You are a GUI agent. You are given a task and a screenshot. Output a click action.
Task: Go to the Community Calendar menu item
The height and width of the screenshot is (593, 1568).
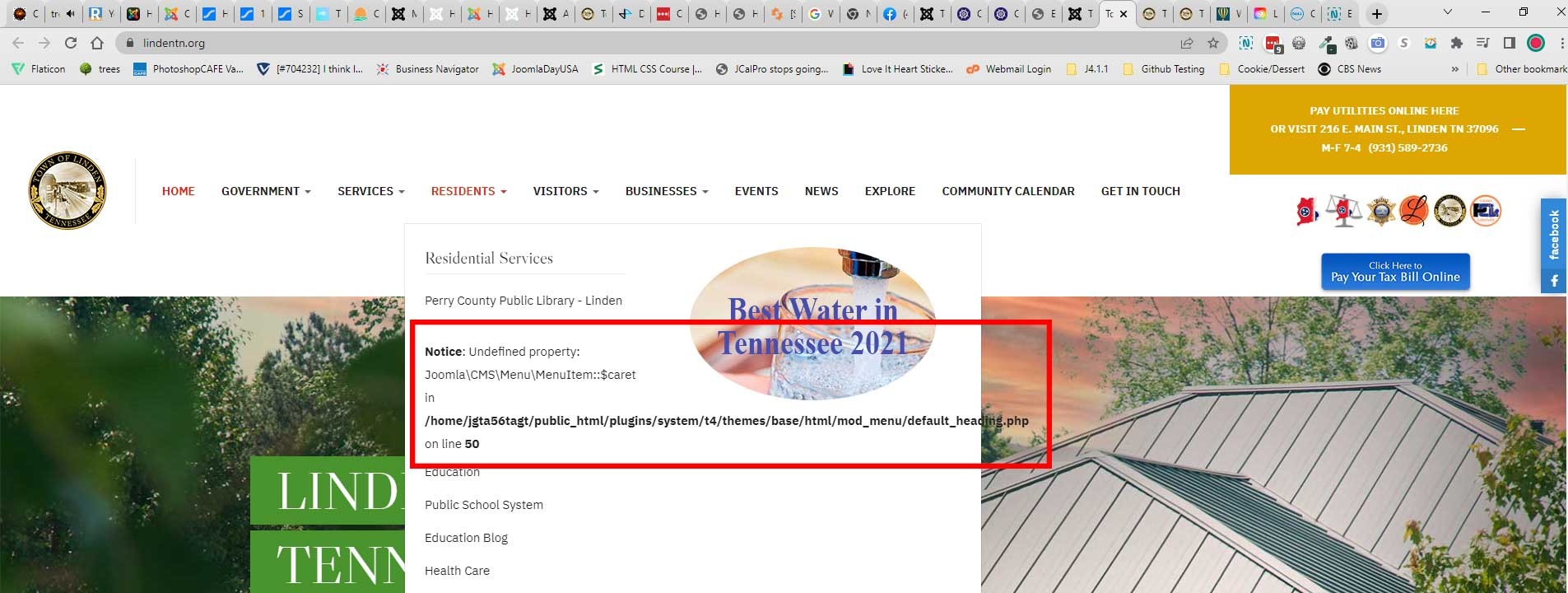[x=1007, y=191]
